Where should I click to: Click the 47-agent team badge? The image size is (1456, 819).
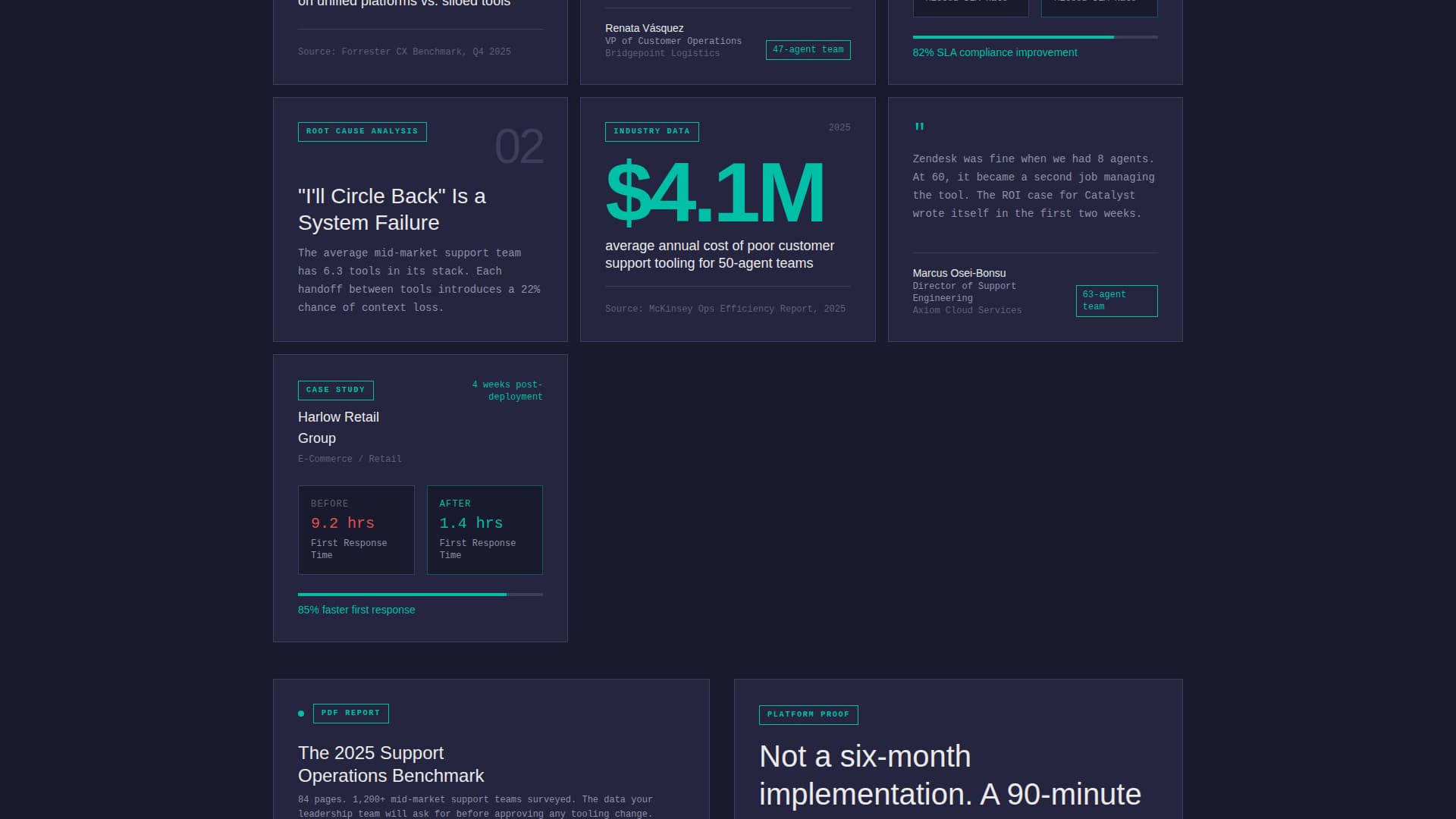(808, 50)
